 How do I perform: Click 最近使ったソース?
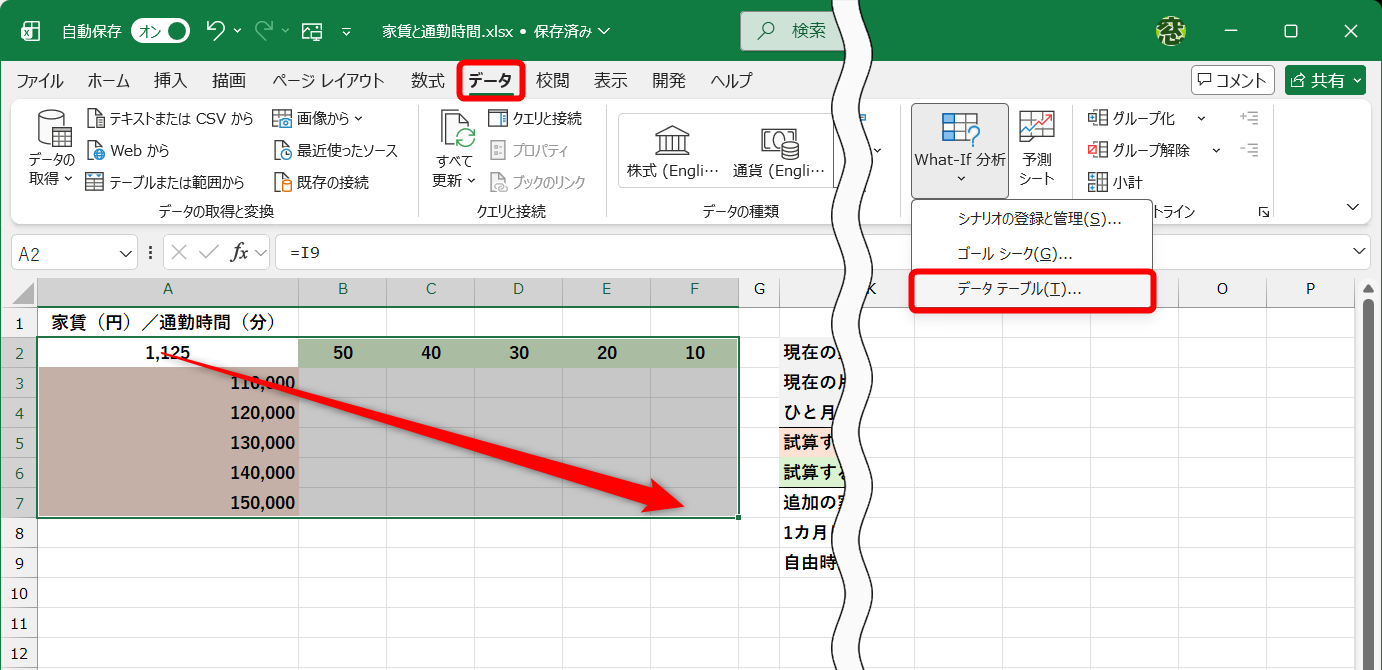[x=335, y=150]
